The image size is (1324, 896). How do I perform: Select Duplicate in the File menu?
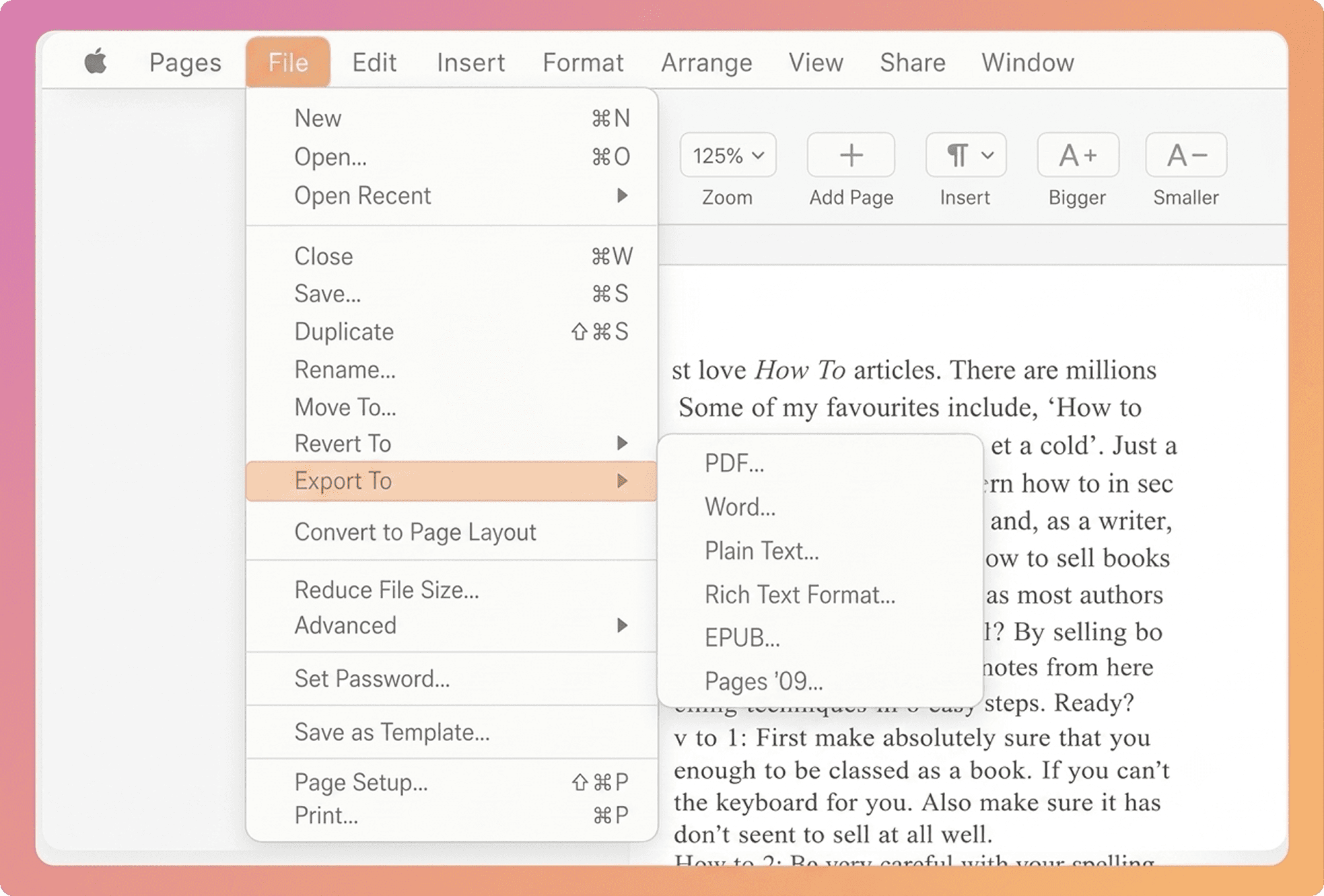452,331
